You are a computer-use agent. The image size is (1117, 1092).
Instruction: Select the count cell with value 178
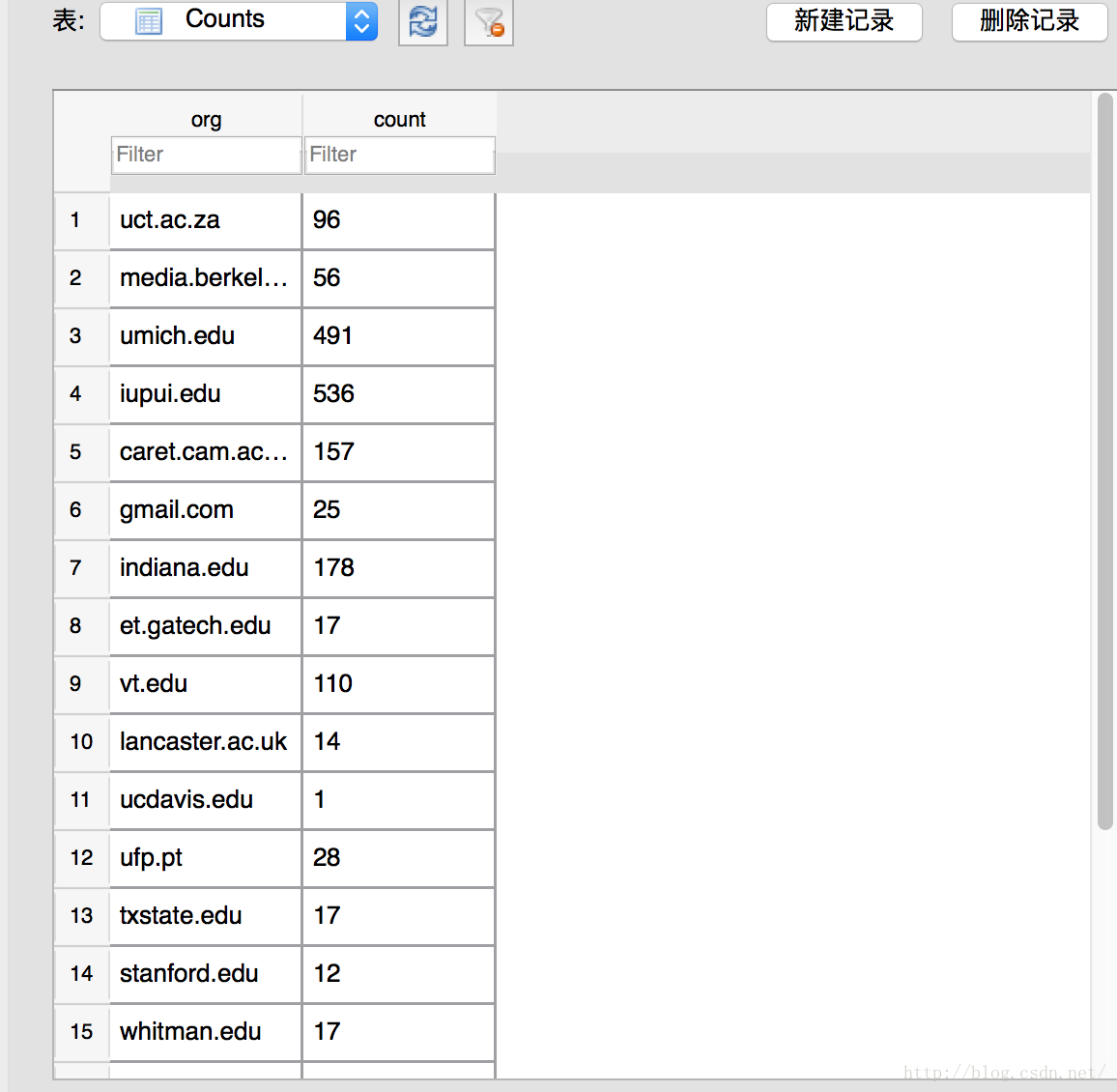(x=399, y=568)
